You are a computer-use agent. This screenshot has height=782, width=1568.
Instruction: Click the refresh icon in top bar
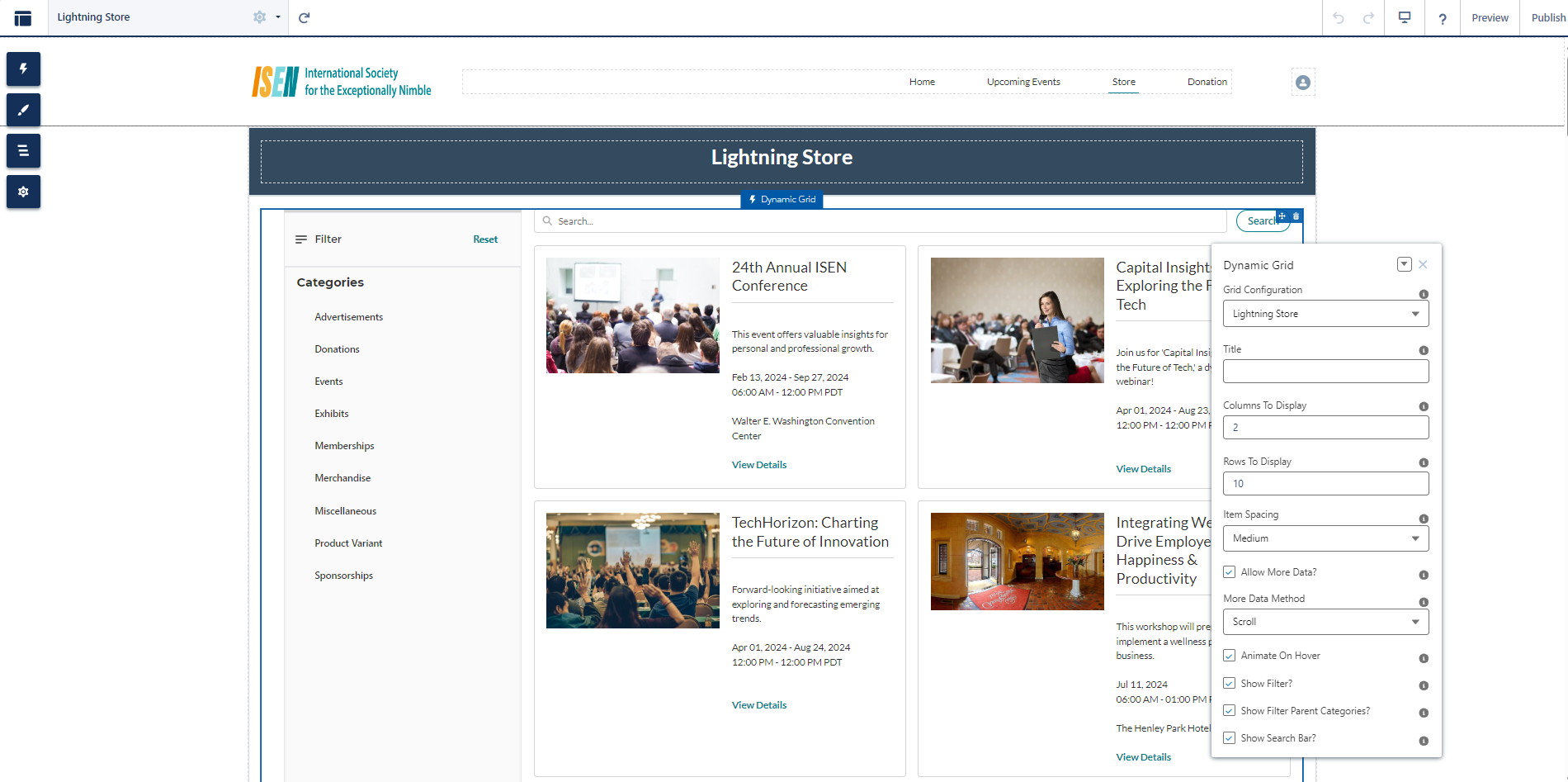click(304, 17)
